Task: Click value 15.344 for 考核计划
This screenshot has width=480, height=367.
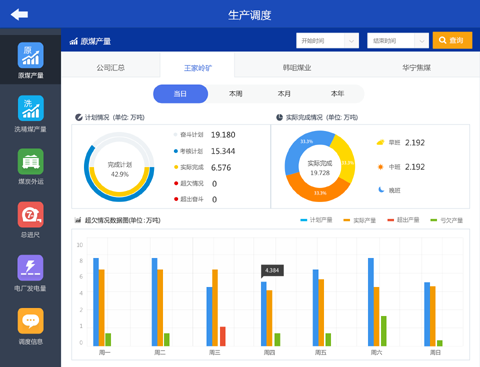Action: [x=223, y=151]
